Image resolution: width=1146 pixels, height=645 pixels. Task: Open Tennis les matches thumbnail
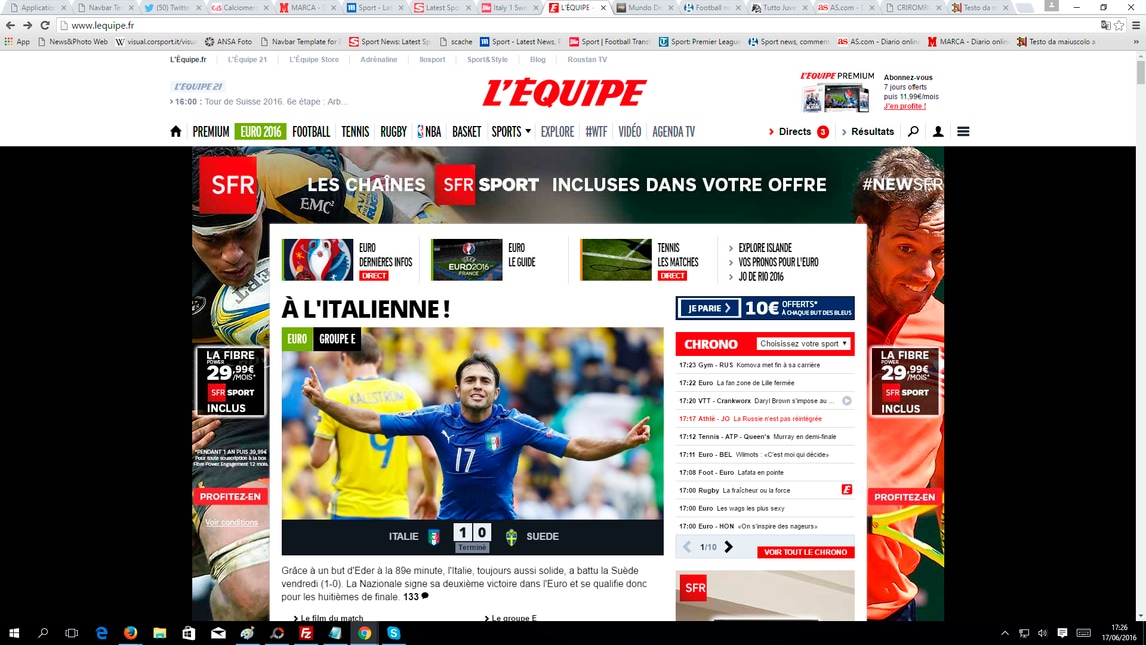(615, 259)
